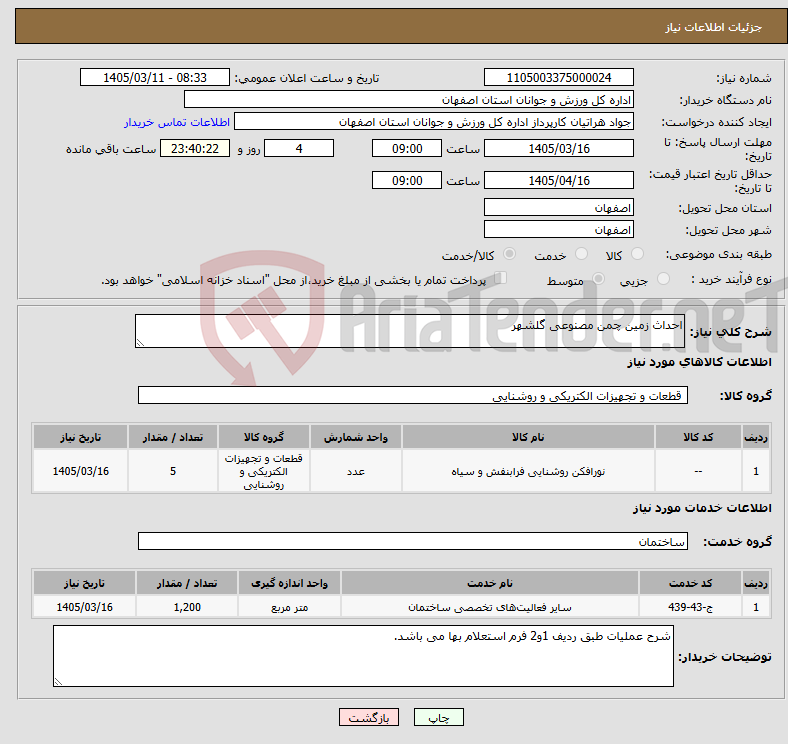Screen dimensions: 788x744
Task: Click the response deadline date 1405/03/16 field
Action: pos(558,148)
